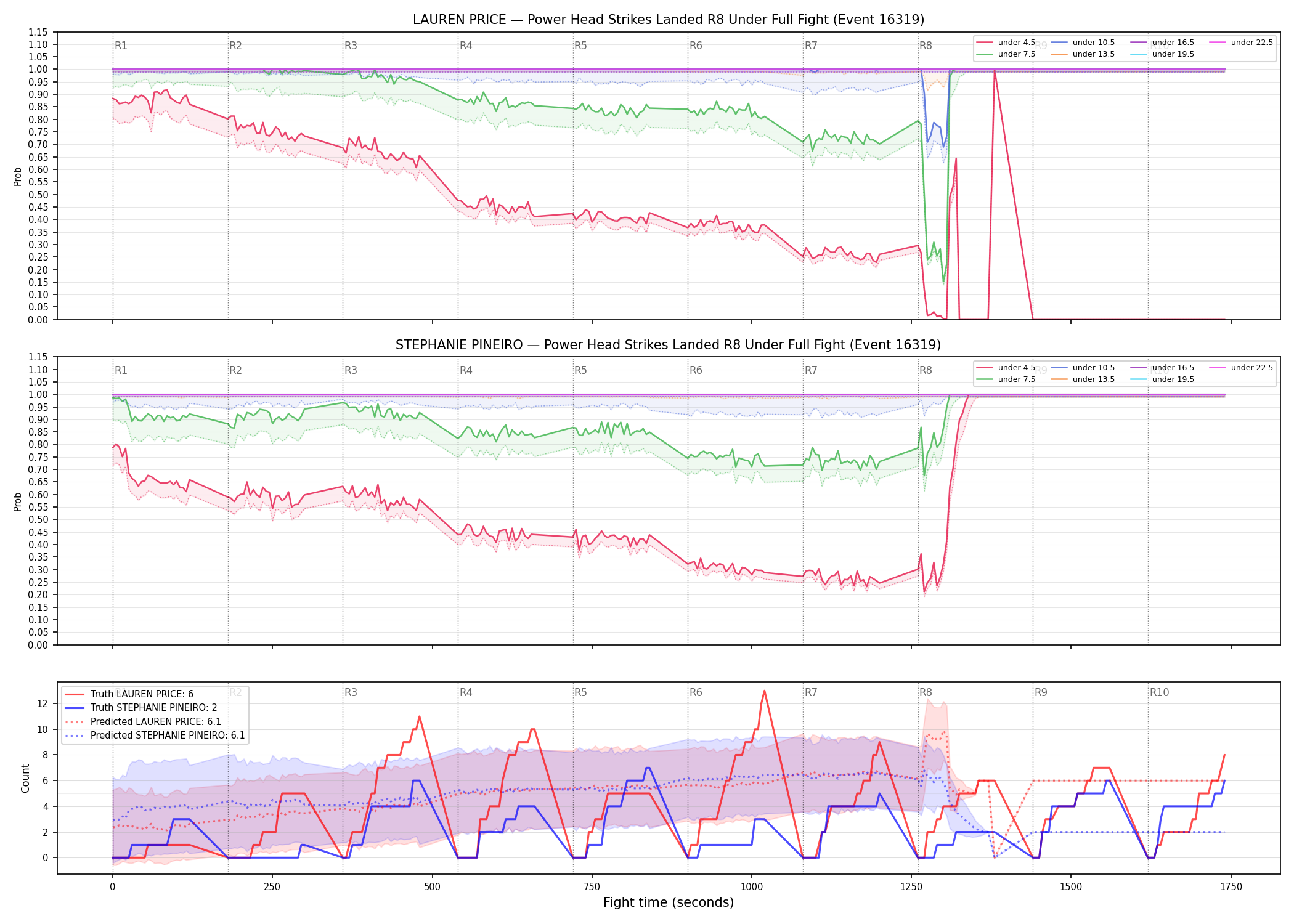
Task: Click the R10 round label in the Count chart
Action: point(1159,692)
